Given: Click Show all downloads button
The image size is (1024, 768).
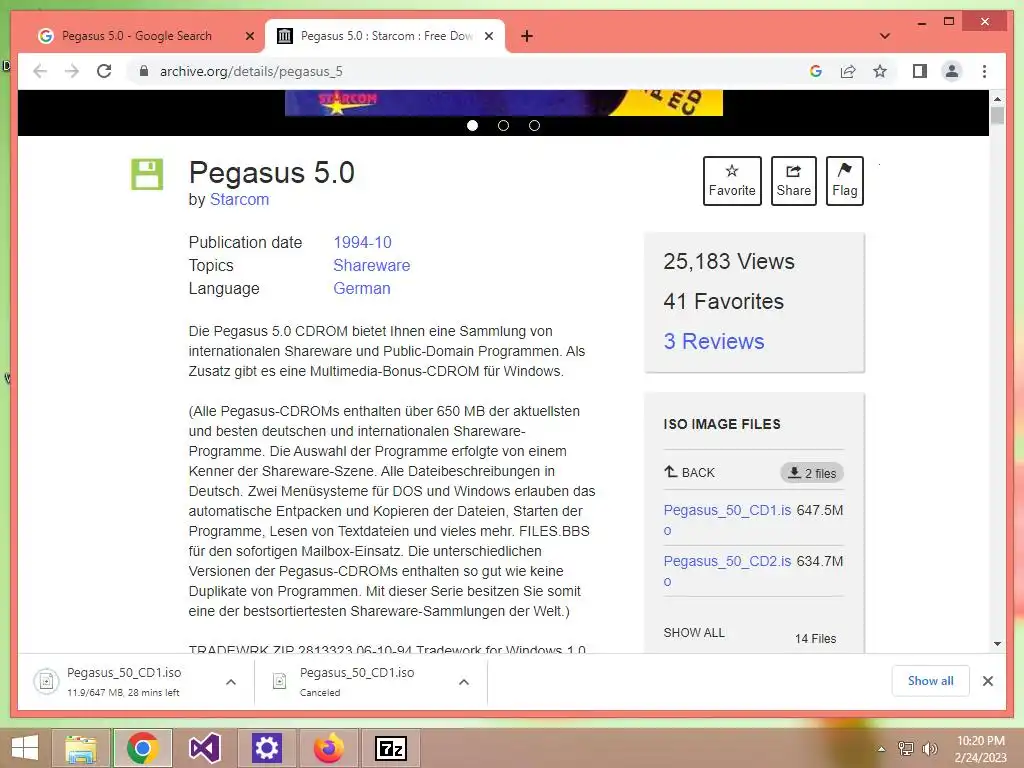Looking at the screenshot, I should click(x=930, y=680).
